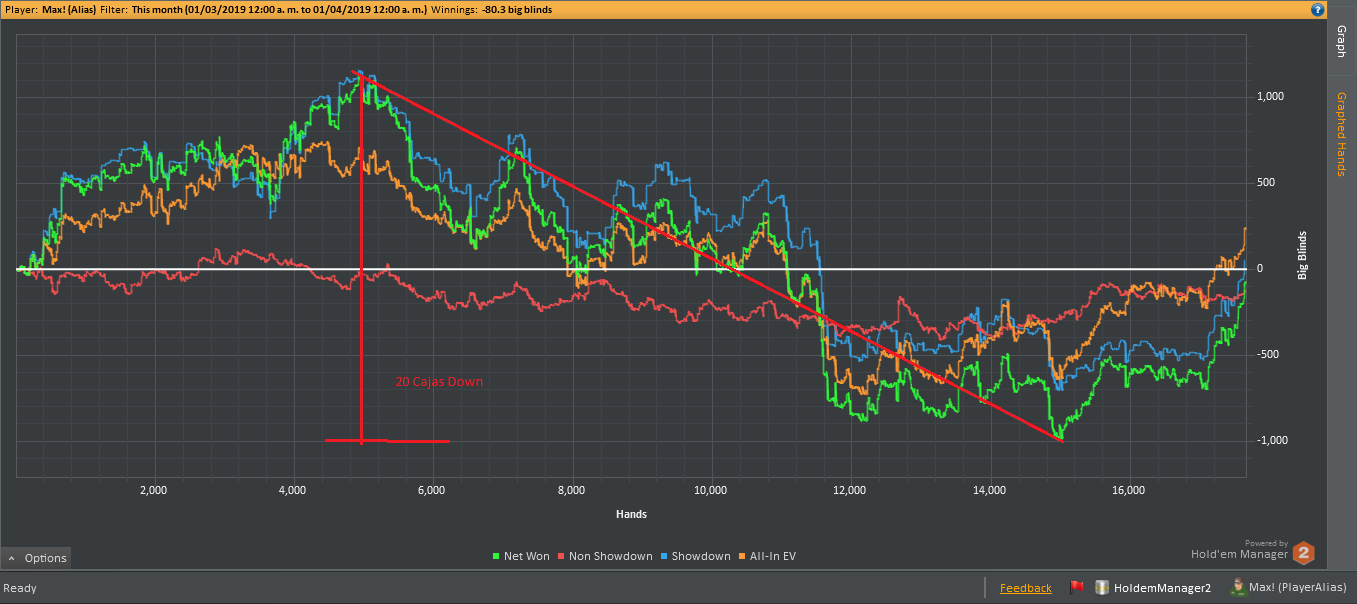Click the "Hands" x-axis title
Image resolution: width=1357 pixels, height=604 pixels.
pyautogui.click(x=631, y=514)
